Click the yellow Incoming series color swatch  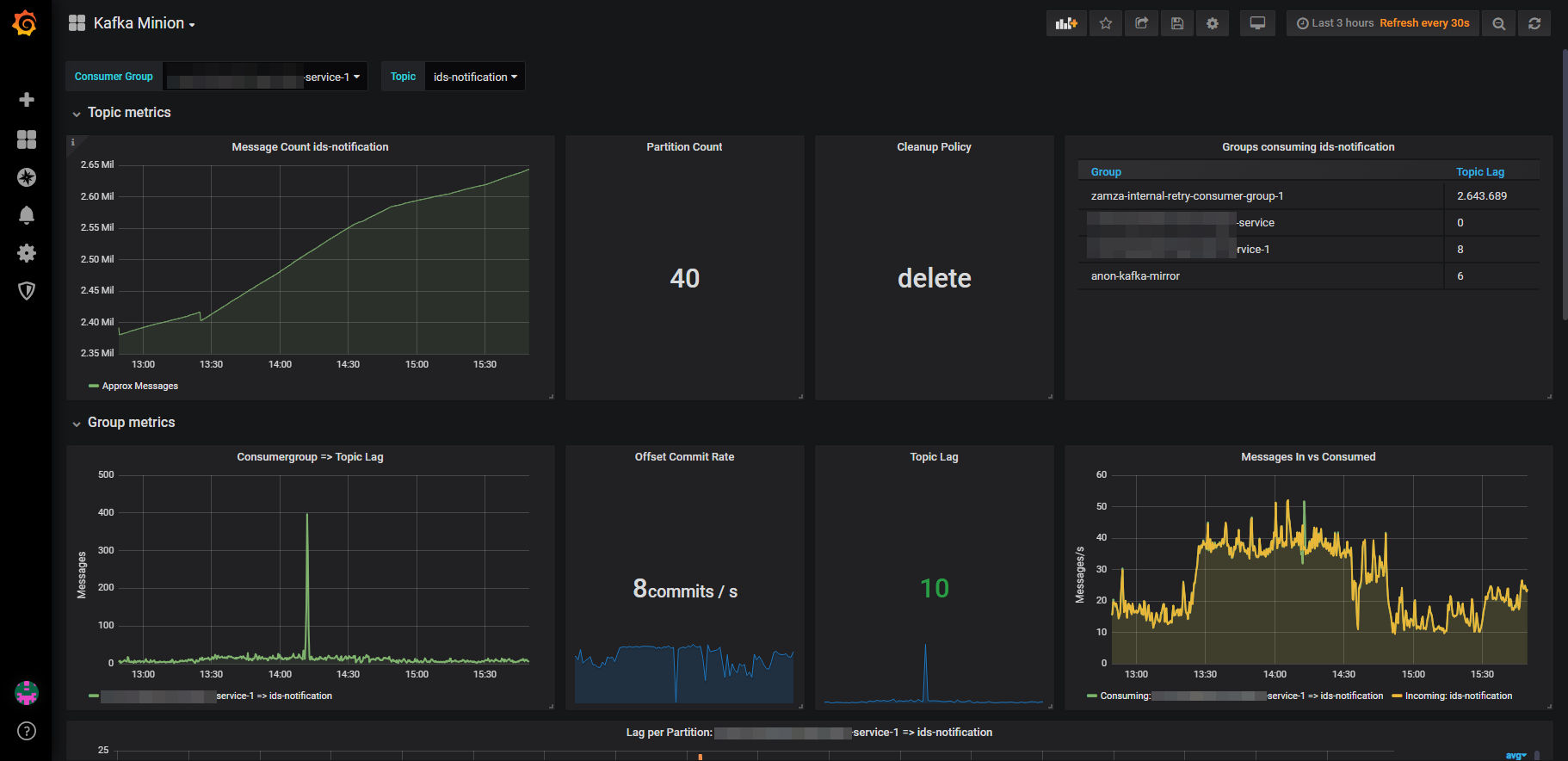(1397, 696)
